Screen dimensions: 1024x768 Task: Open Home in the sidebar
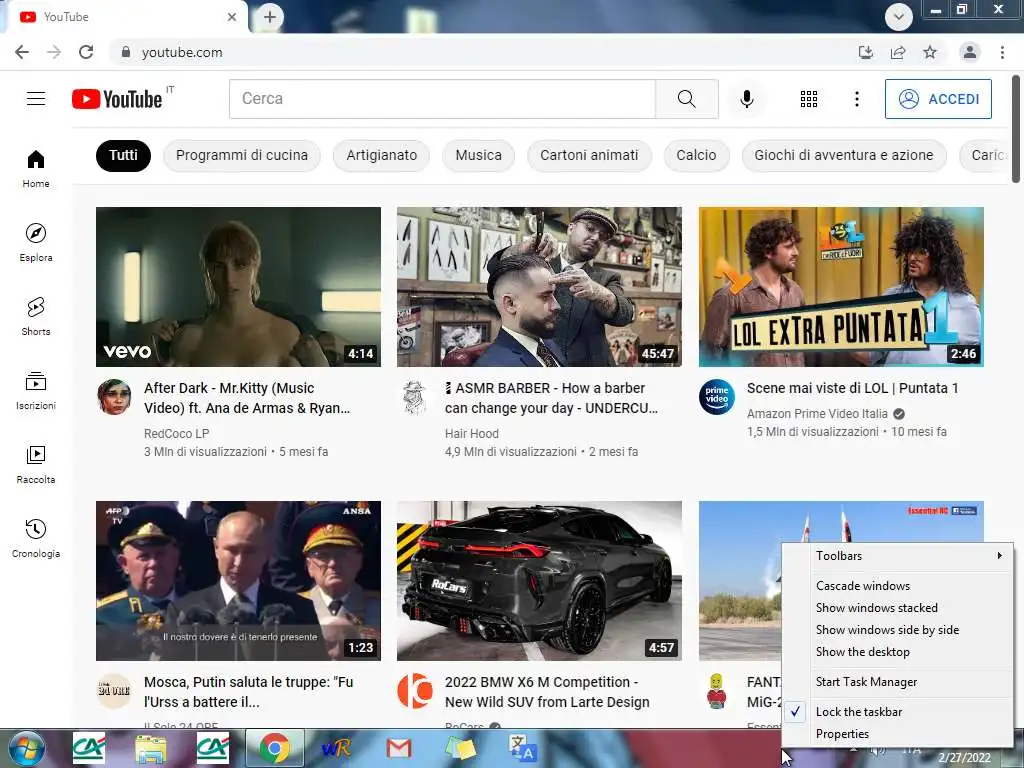click(x=36, y=168)
